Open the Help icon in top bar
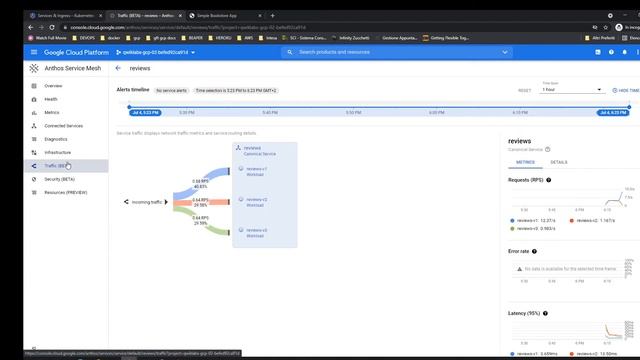 coord(611,52)
